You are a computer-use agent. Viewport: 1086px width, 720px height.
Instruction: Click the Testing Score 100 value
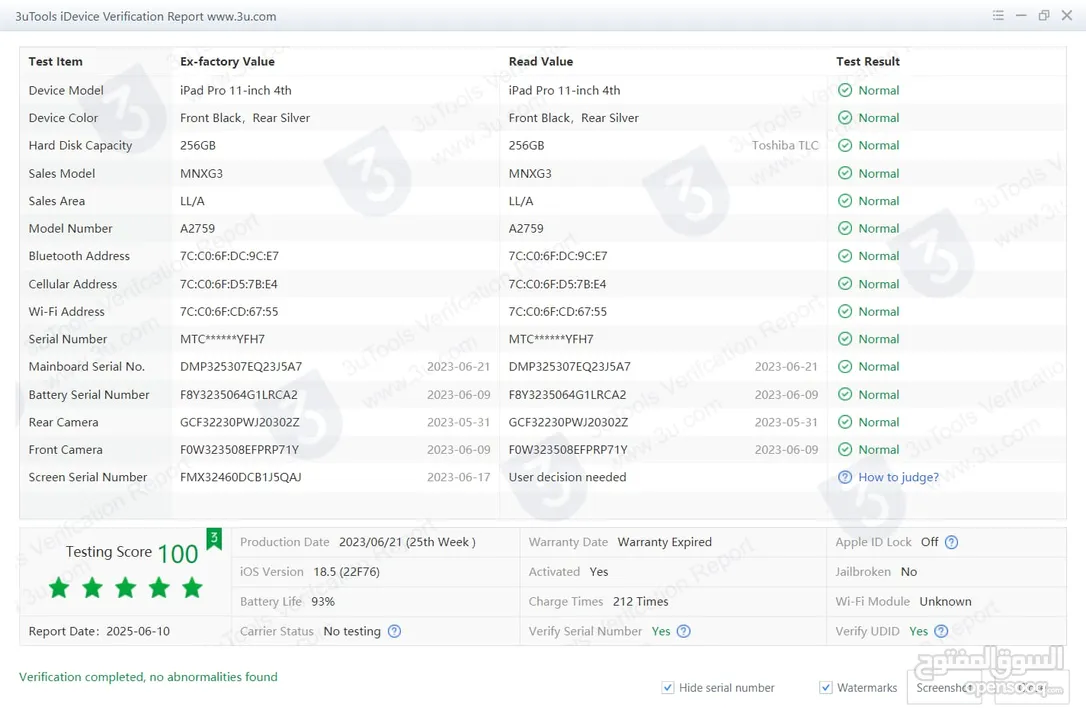coord(178,553)
